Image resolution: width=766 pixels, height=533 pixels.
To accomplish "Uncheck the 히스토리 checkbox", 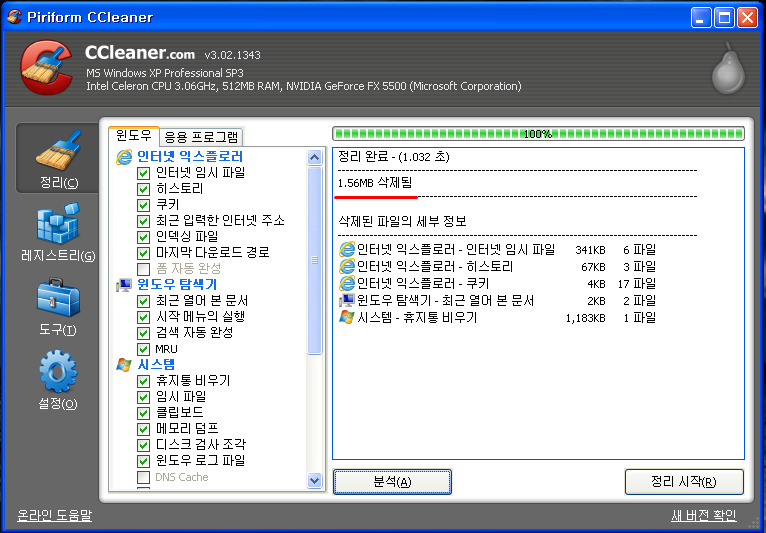I will (x=143, y=189).
